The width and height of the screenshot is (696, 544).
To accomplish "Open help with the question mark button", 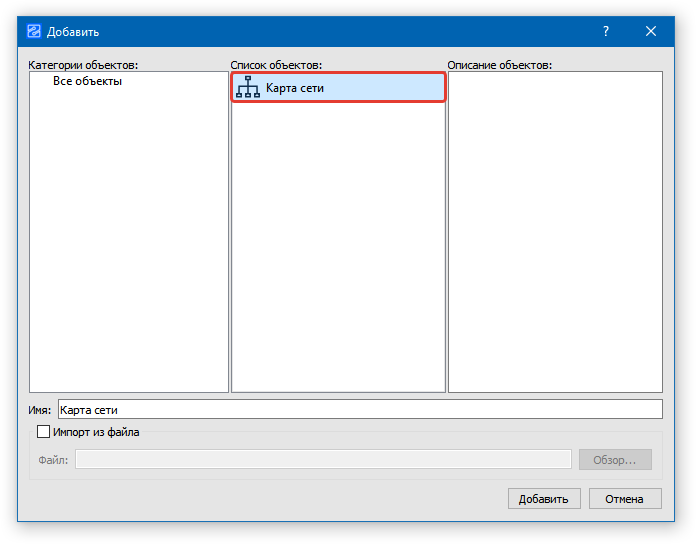I will click(605, 32).
